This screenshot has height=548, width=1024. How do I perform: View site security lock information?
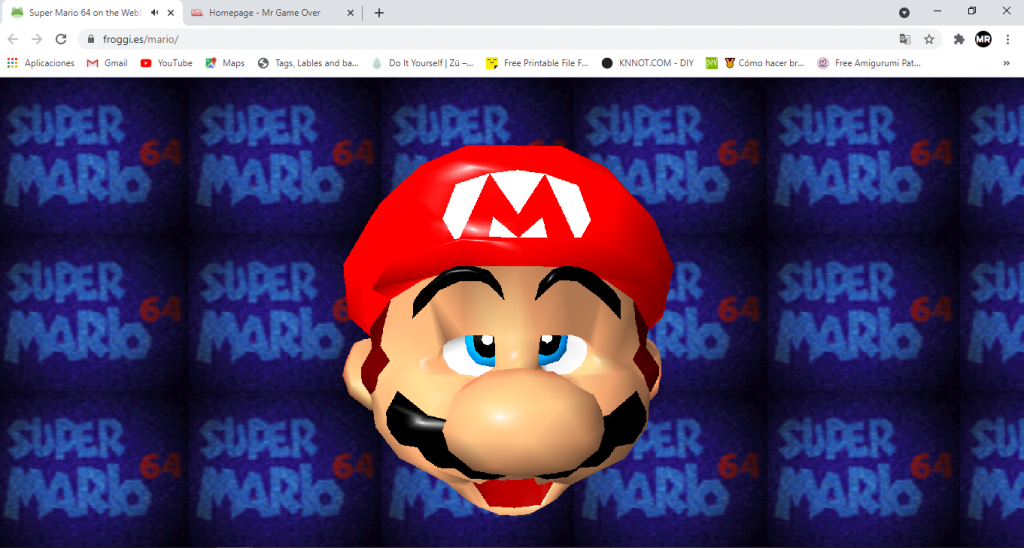tap(91, 39)
